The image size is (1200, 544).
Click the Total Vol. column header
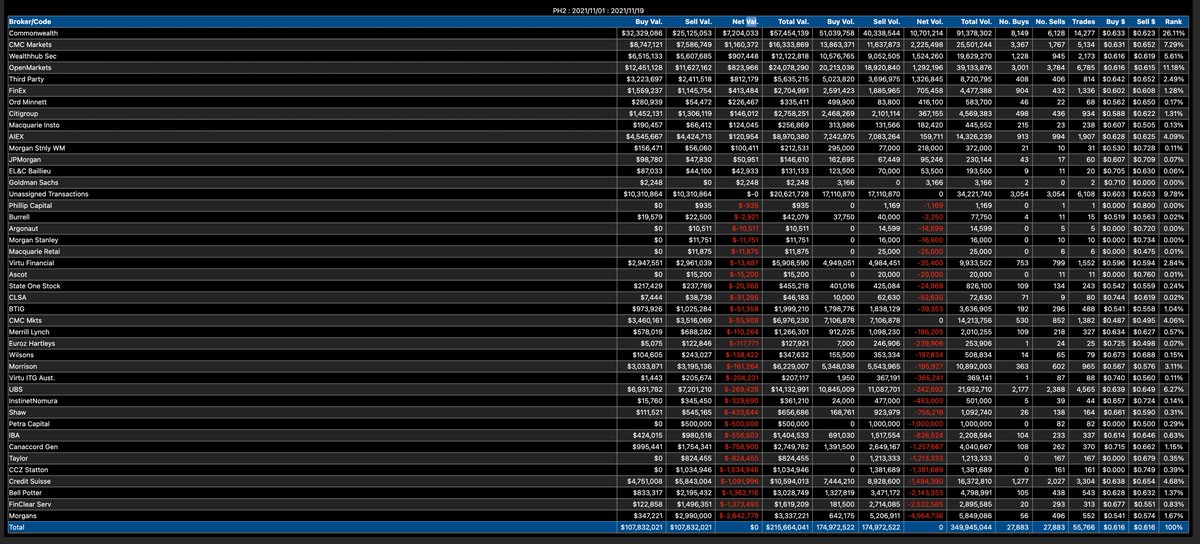click(971, 20)
